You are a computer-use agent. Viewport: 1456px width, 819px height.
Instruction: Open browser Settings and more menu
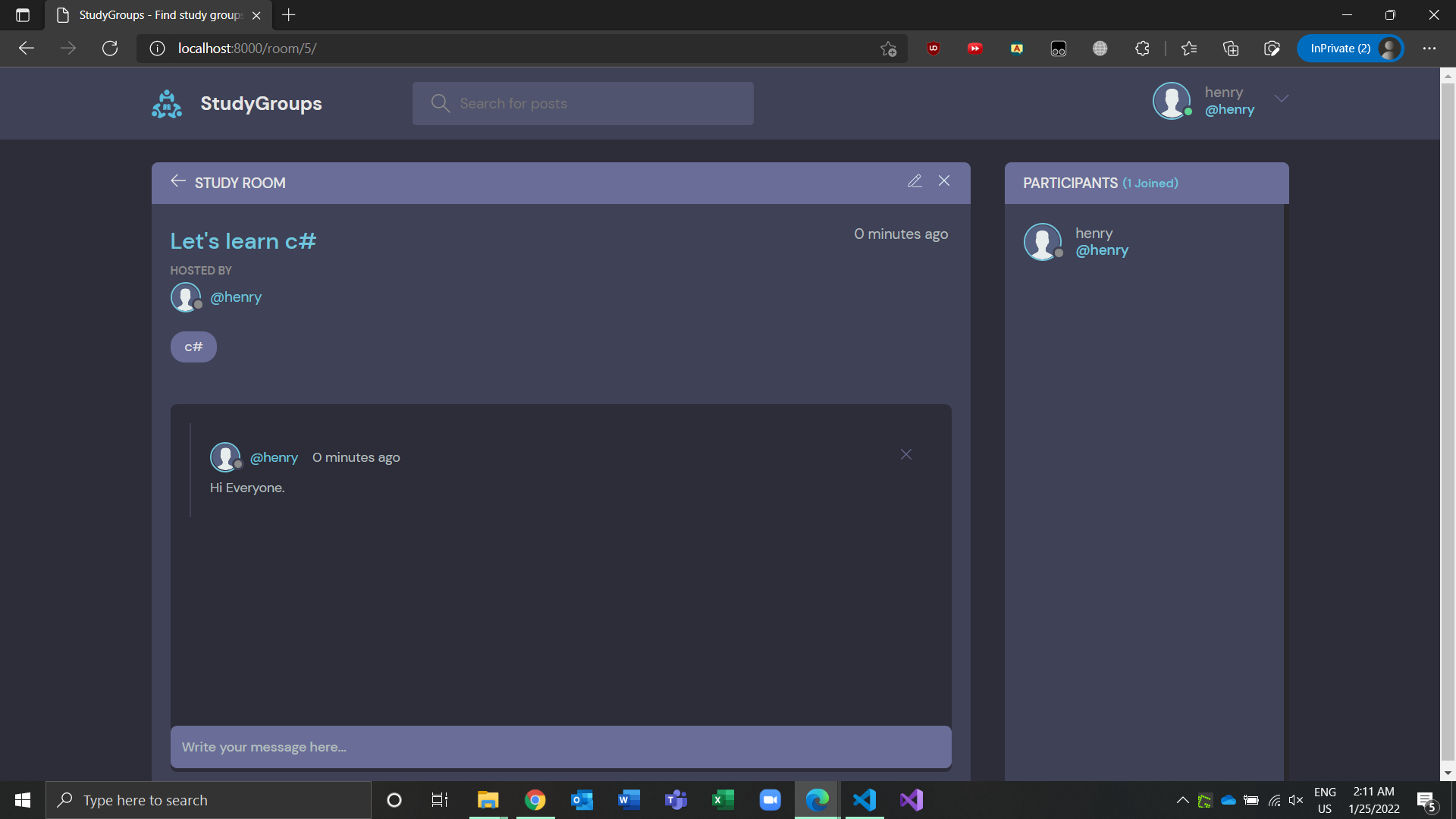(x=1429, y=49)
